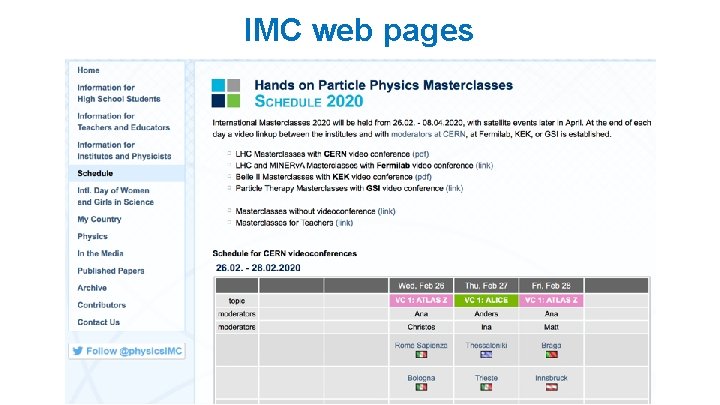Open Intl. Day of Women and Girls in Science
This screenshot has height=405, width=720.
[115, 196]
